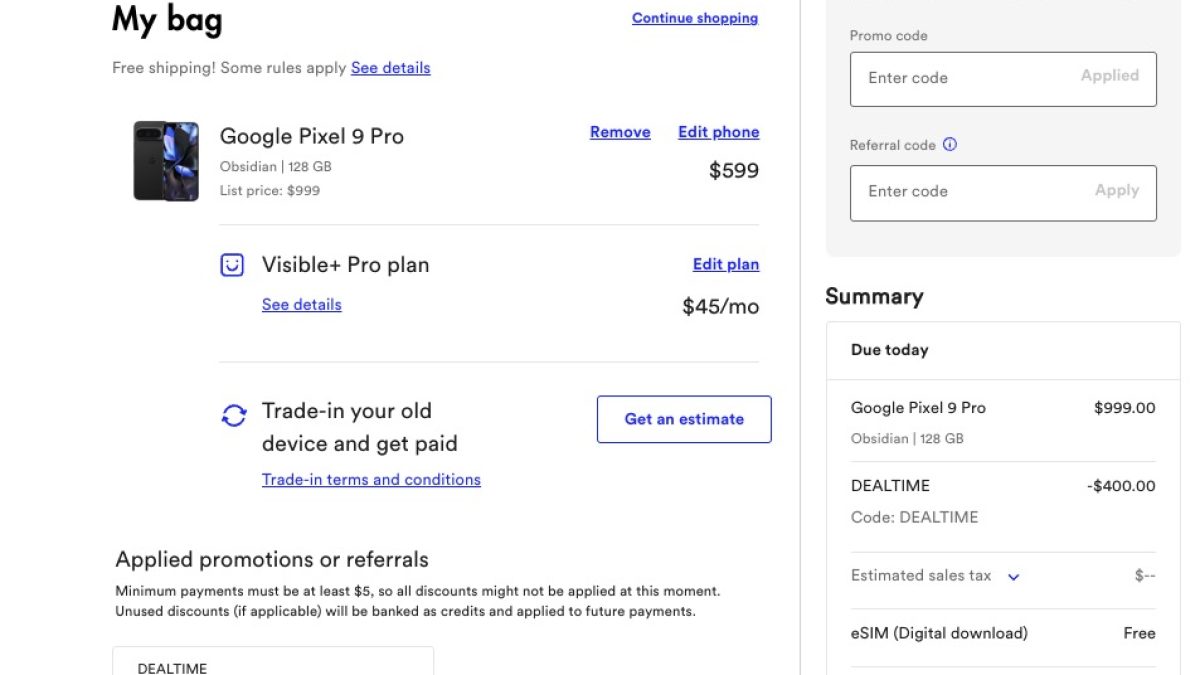Expand the Estimated sales tax chevron
1200x675 pixels.
click(x=1013, y=577)
